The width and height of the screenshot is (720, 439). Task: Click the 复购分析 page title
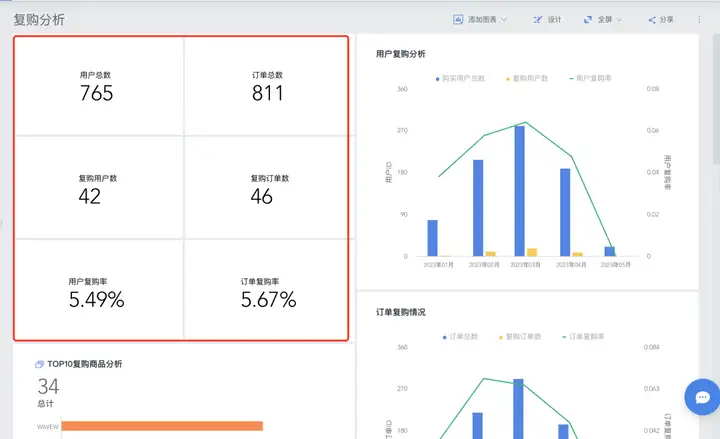tap(39, 20)
